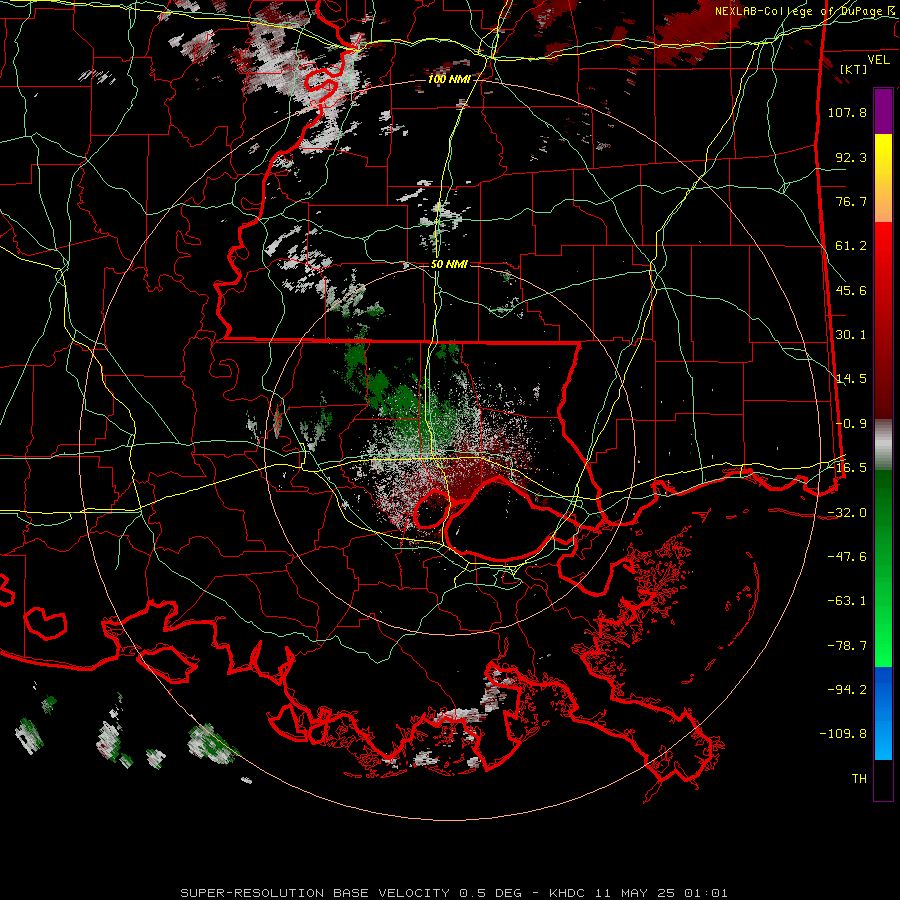Click the -16.5 velocity scale value
Viewport: 900px width, 900px height.
click(847, 468)
